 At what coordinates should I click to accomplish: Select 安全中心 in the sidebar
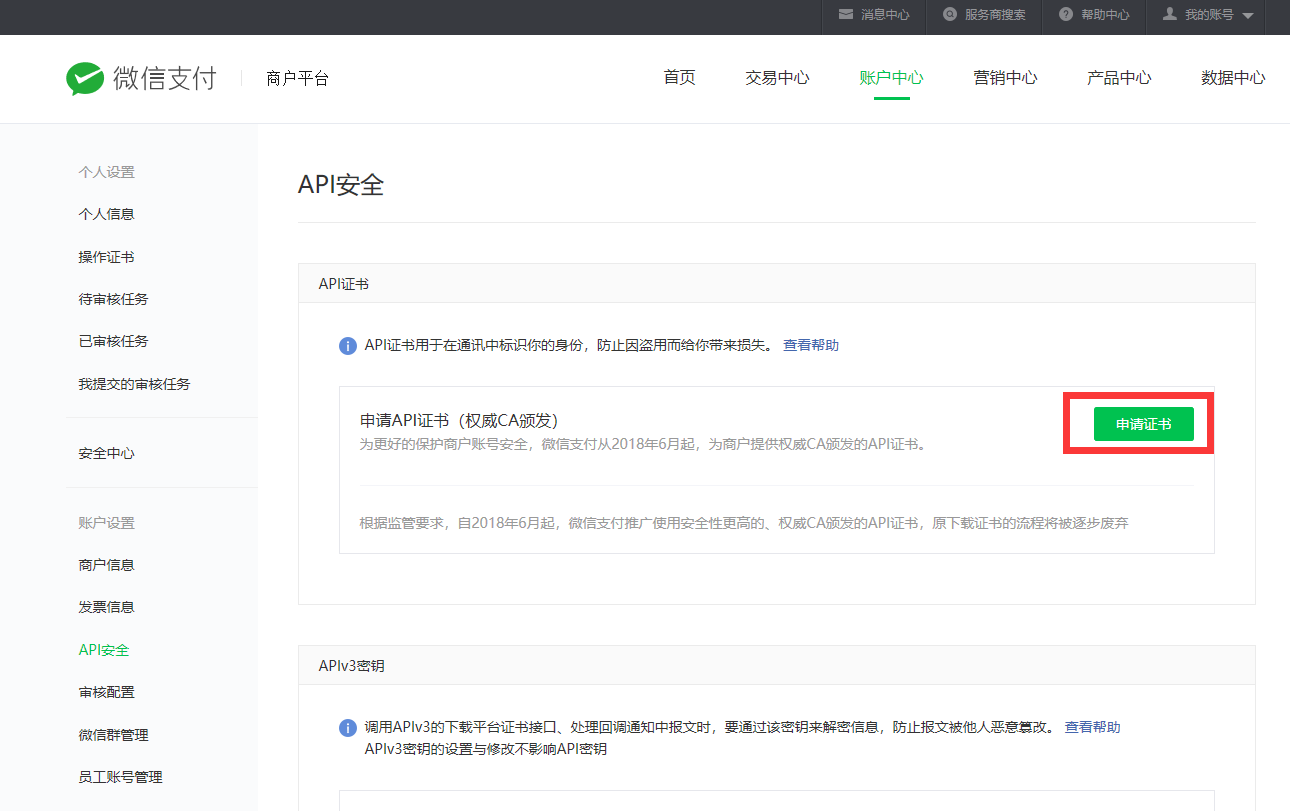click(x=106, y=453)
